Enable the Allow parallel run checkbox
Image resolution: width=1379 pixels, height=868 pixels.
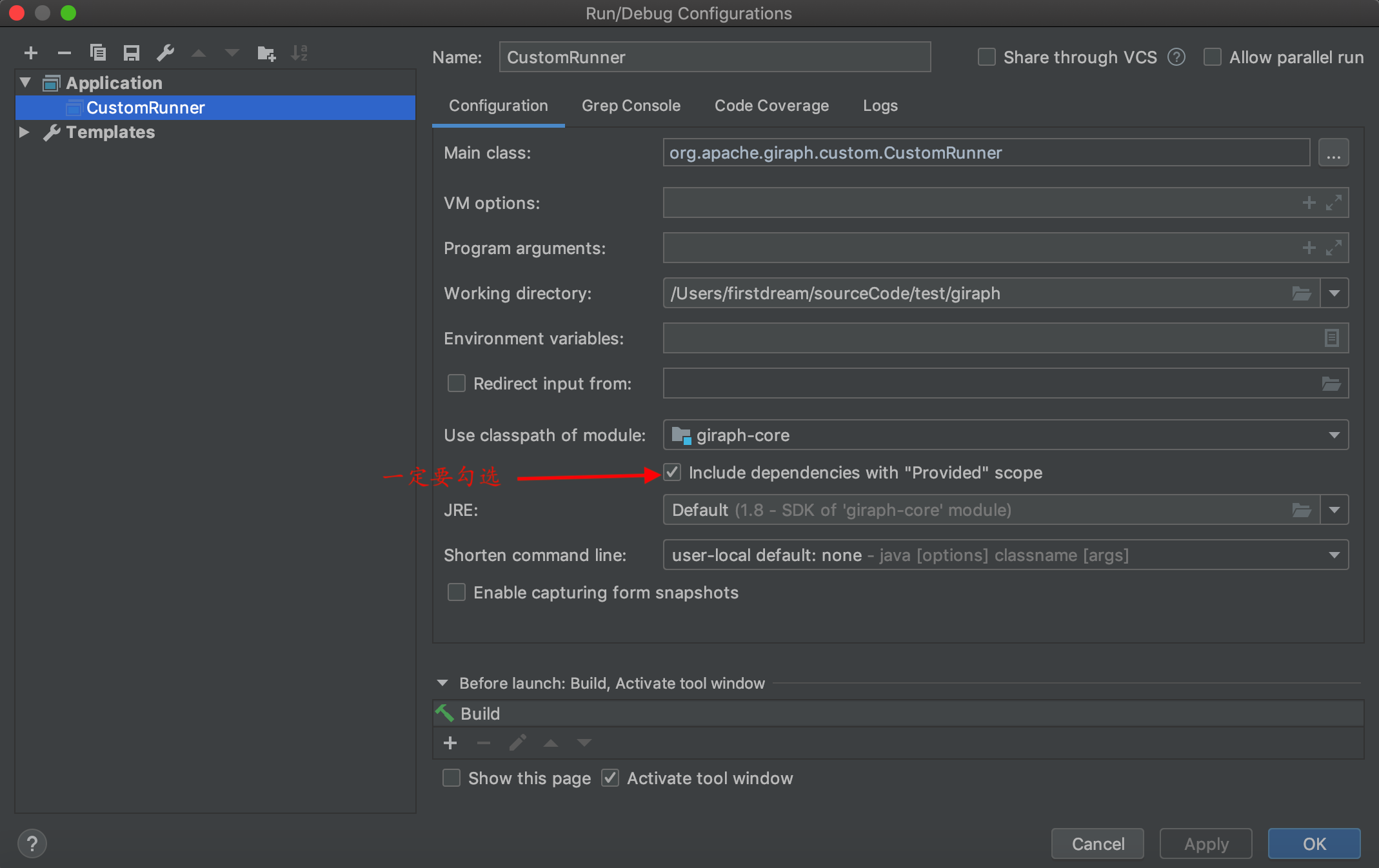[x=1213, y=57]
